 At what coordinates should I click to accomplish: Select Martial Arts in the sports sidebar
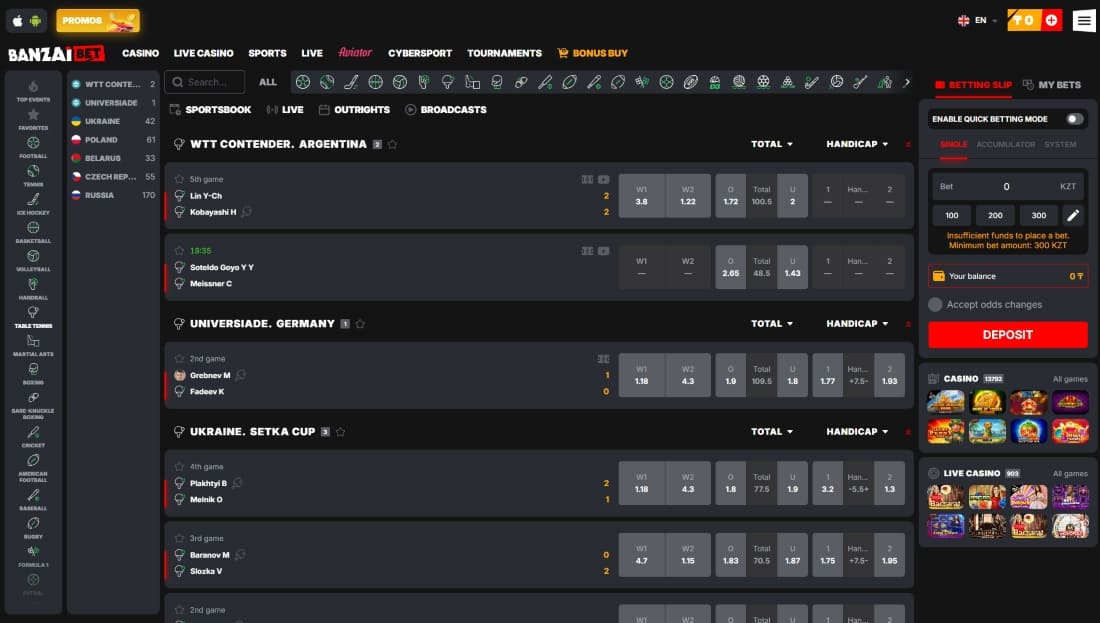33,345
